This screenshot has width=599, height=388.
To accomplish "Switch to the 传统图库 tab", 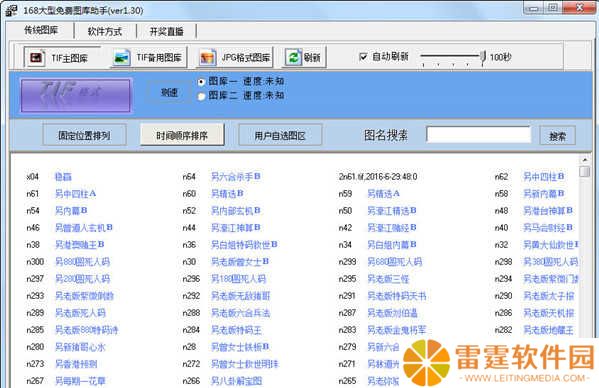I will [41, 31].
